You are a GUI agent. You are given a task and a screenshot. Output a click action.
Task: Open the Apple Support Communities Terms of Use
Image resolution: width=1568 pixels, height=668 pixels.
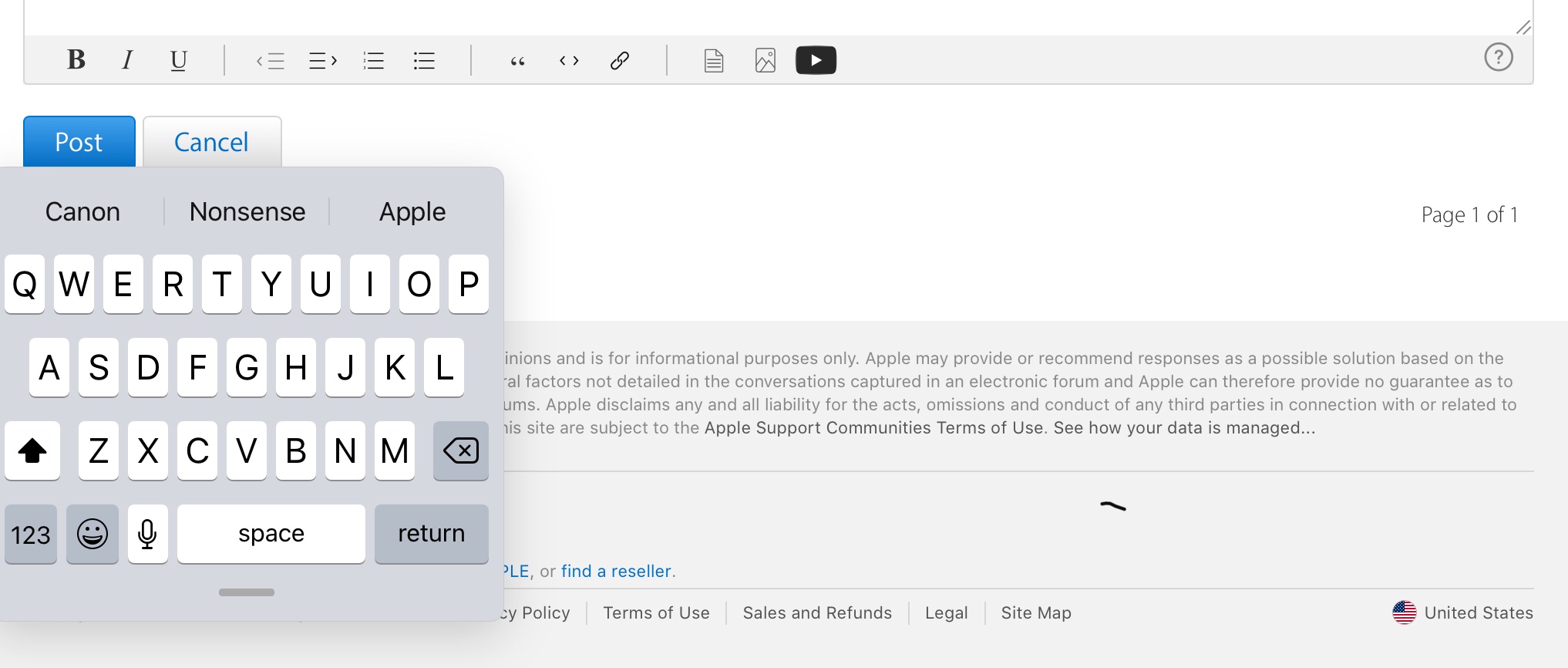[874, 427]
